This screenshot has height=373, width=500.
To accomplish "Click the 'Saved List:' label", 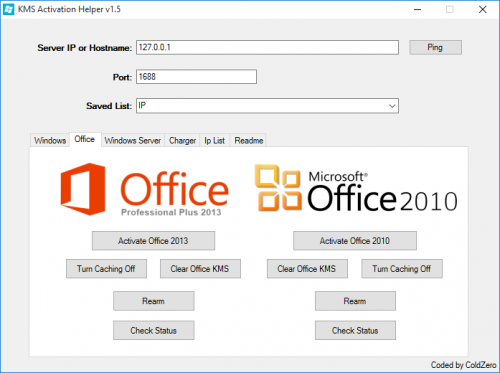I will [x=109, y=106].
